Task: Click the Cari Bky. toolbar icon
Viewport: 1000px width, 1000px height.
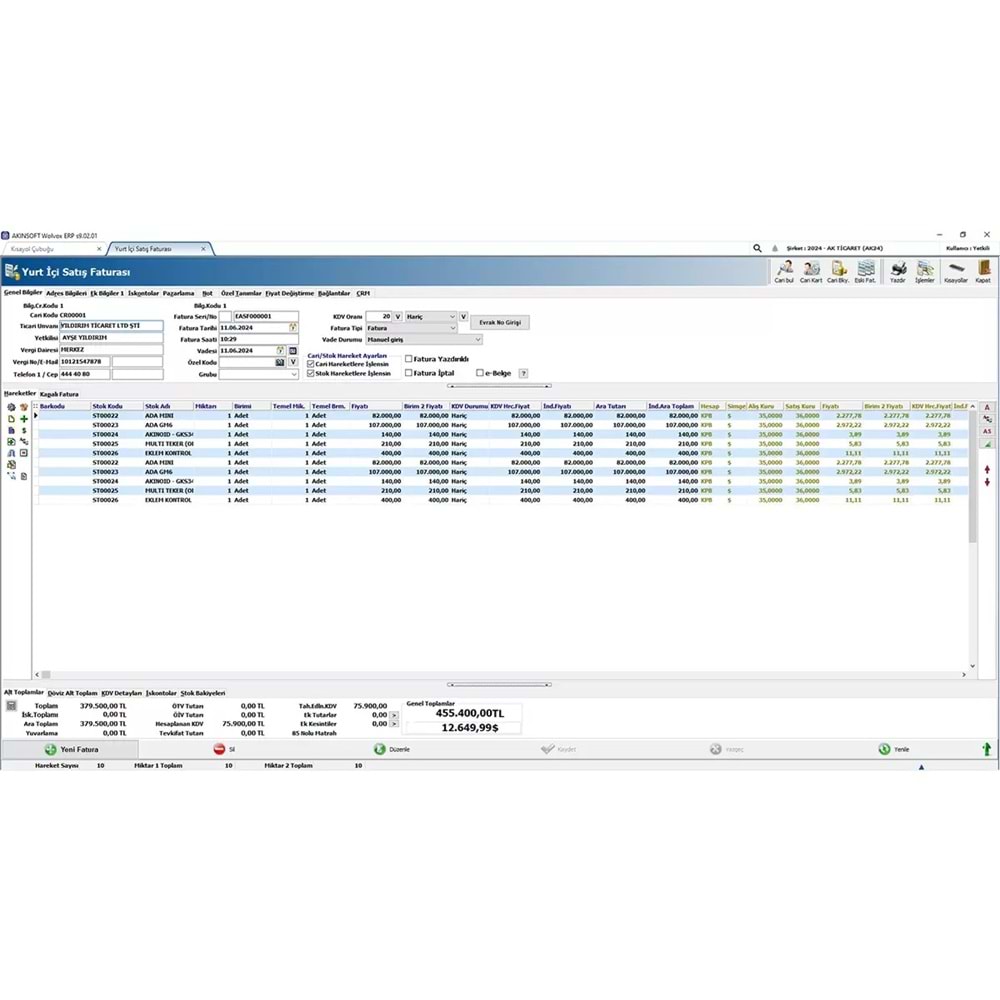Action: 839,271
